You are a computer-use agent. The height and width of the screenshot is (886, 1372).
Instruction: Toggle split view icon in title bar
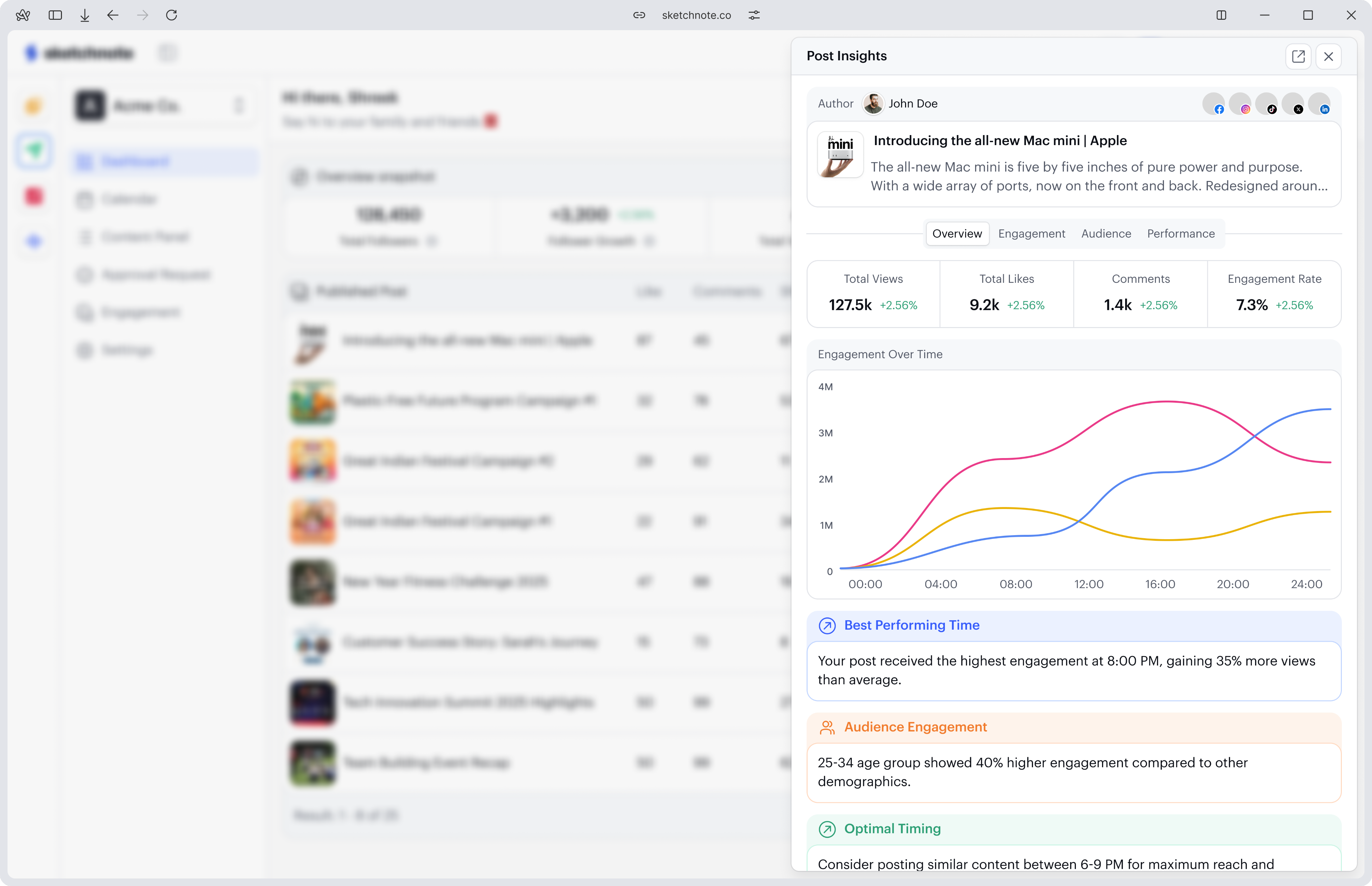1221,15
